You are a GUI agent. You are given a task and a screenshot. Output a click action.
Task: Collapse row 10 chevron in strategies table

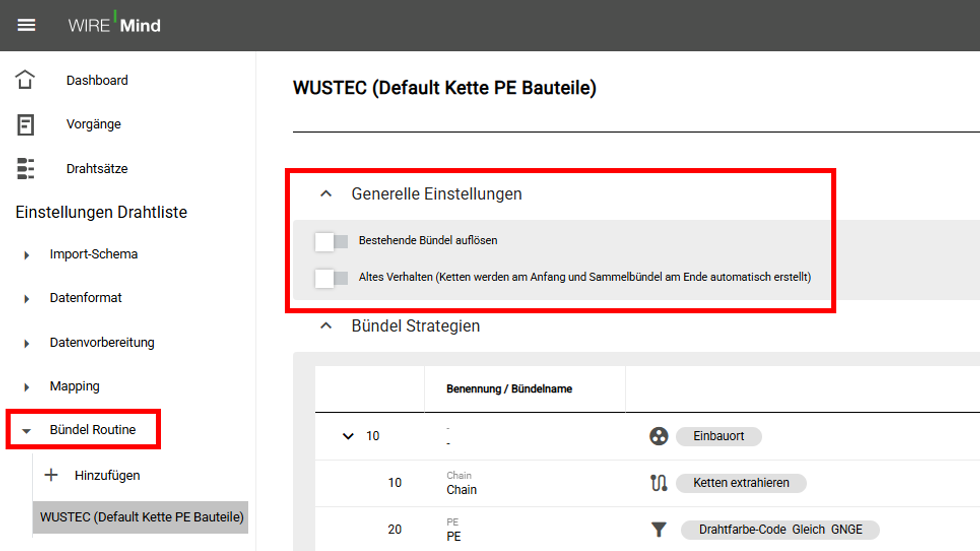click(x=348, y=436)
